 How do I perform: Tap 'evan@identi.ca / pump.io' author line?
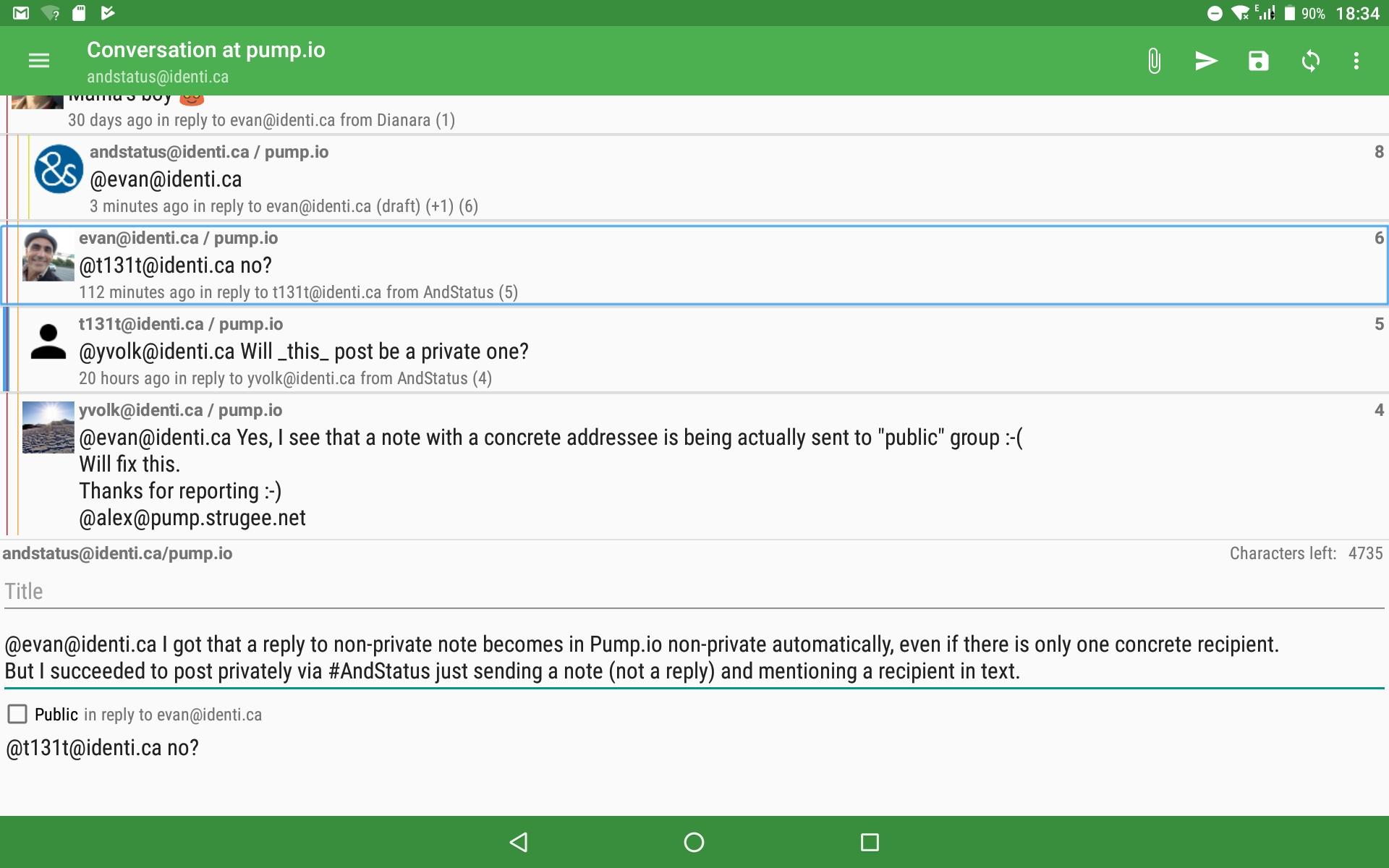[178, 238]
